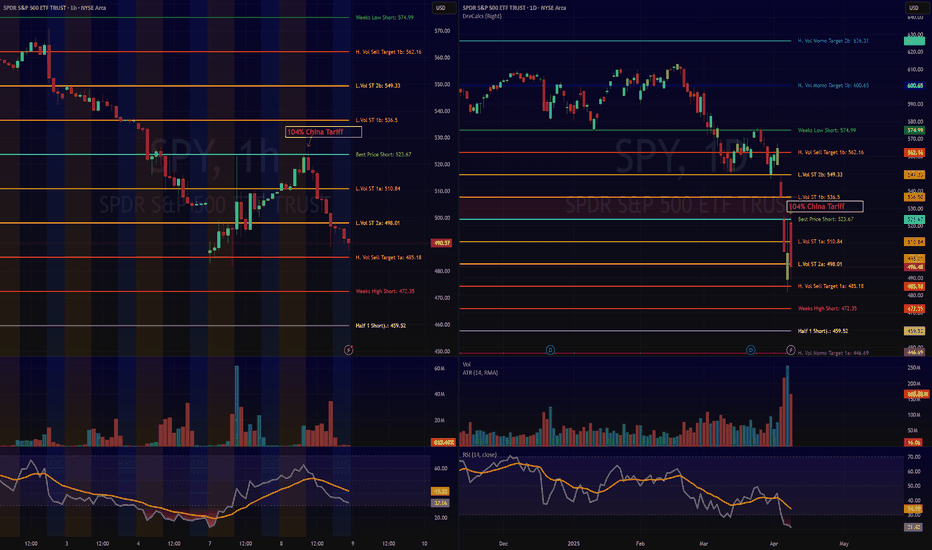Click the dividend marker near December on 1D chart
This screenshot has width=932, height=550.
(550, 350)
